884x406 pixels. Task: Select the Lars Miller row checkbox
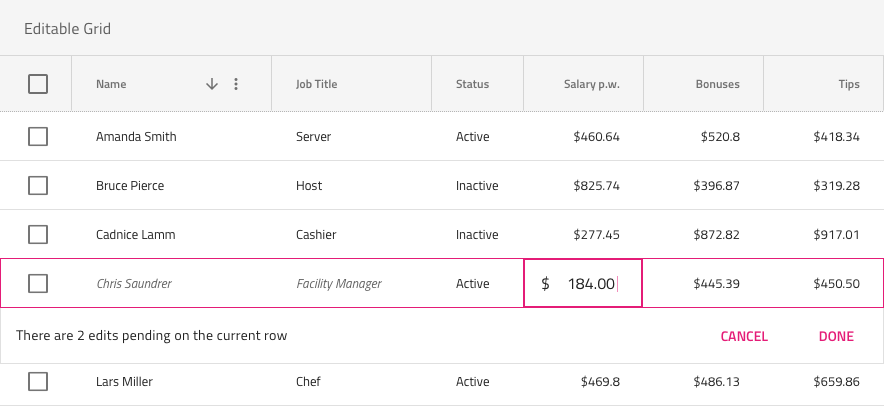click(x=38, y=381)
